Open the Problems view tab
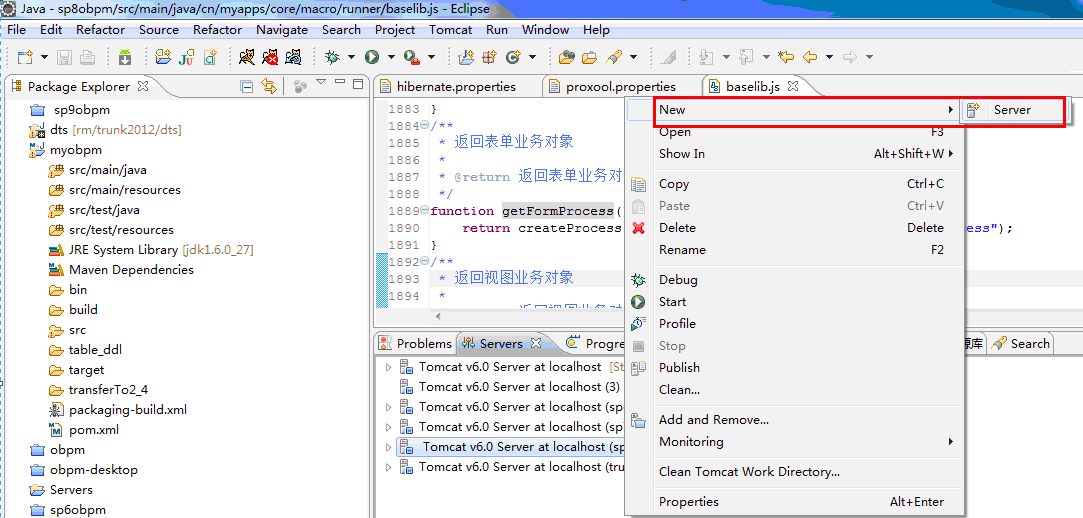This screenshot has height=518, width=1083. pos(415,343)
